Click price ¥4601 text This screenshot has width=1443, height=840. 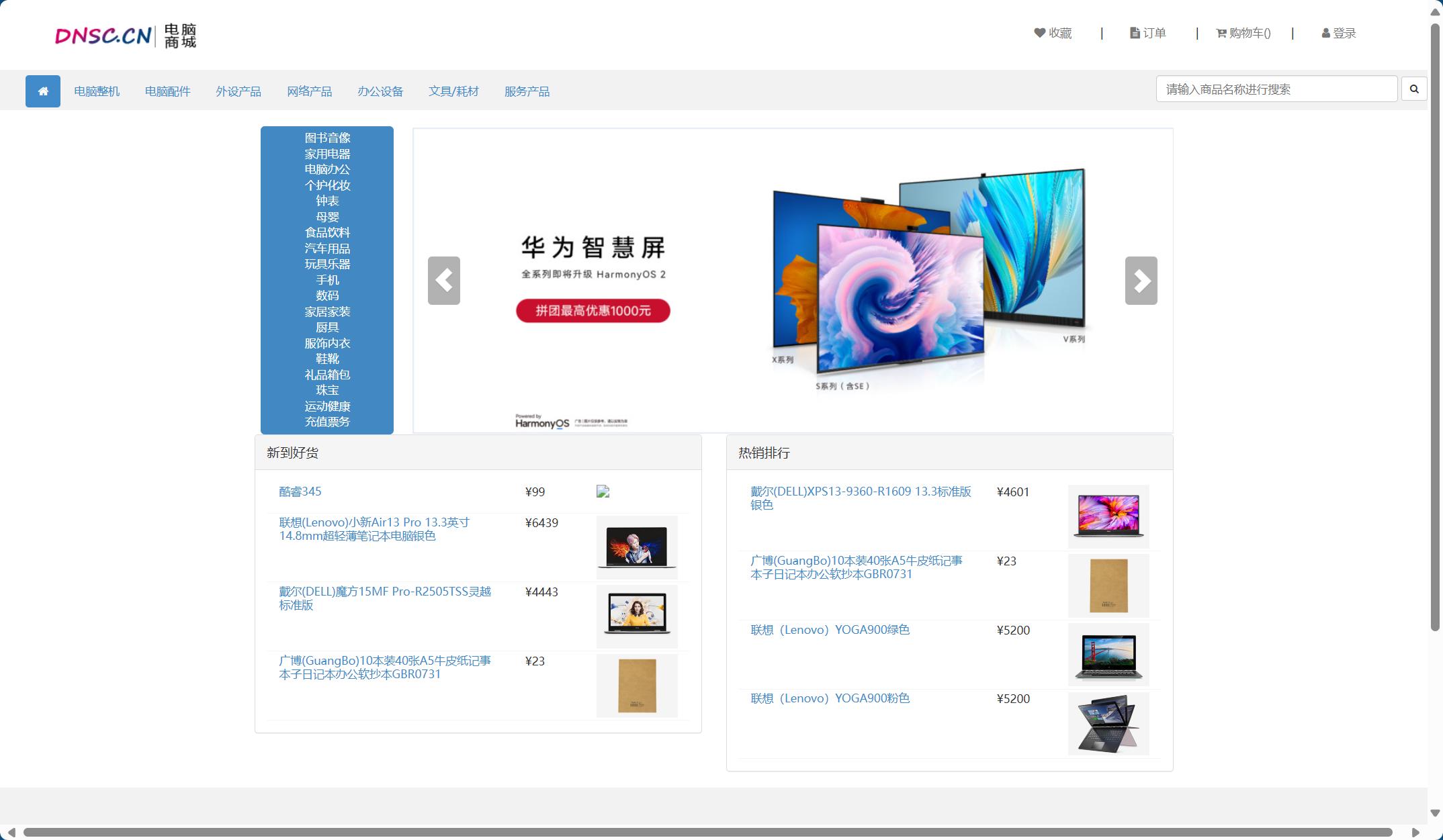pyautogui.click(x=1013, y=492)
